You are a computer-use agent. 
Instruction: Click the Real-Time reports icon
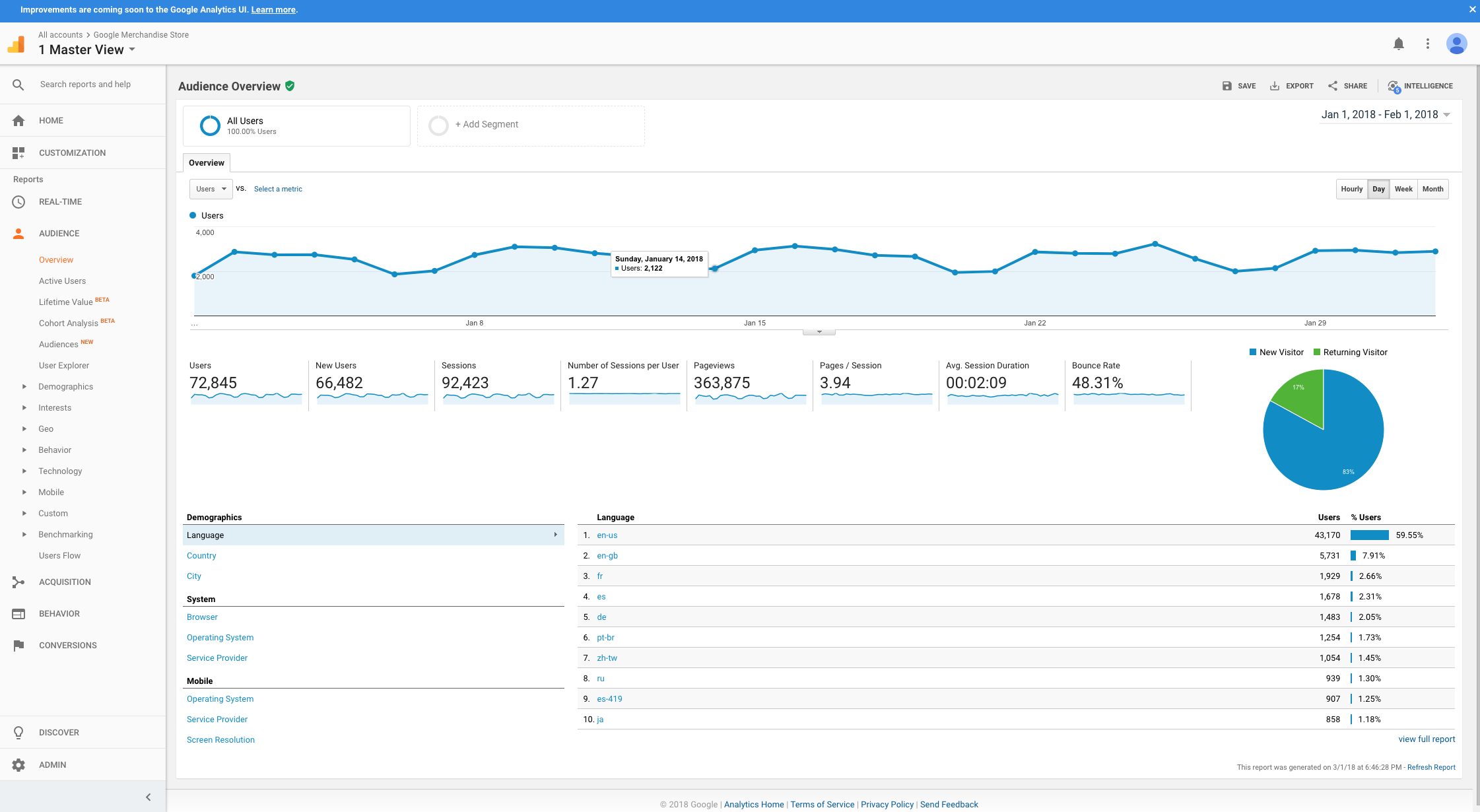click(x=18, y=201)
